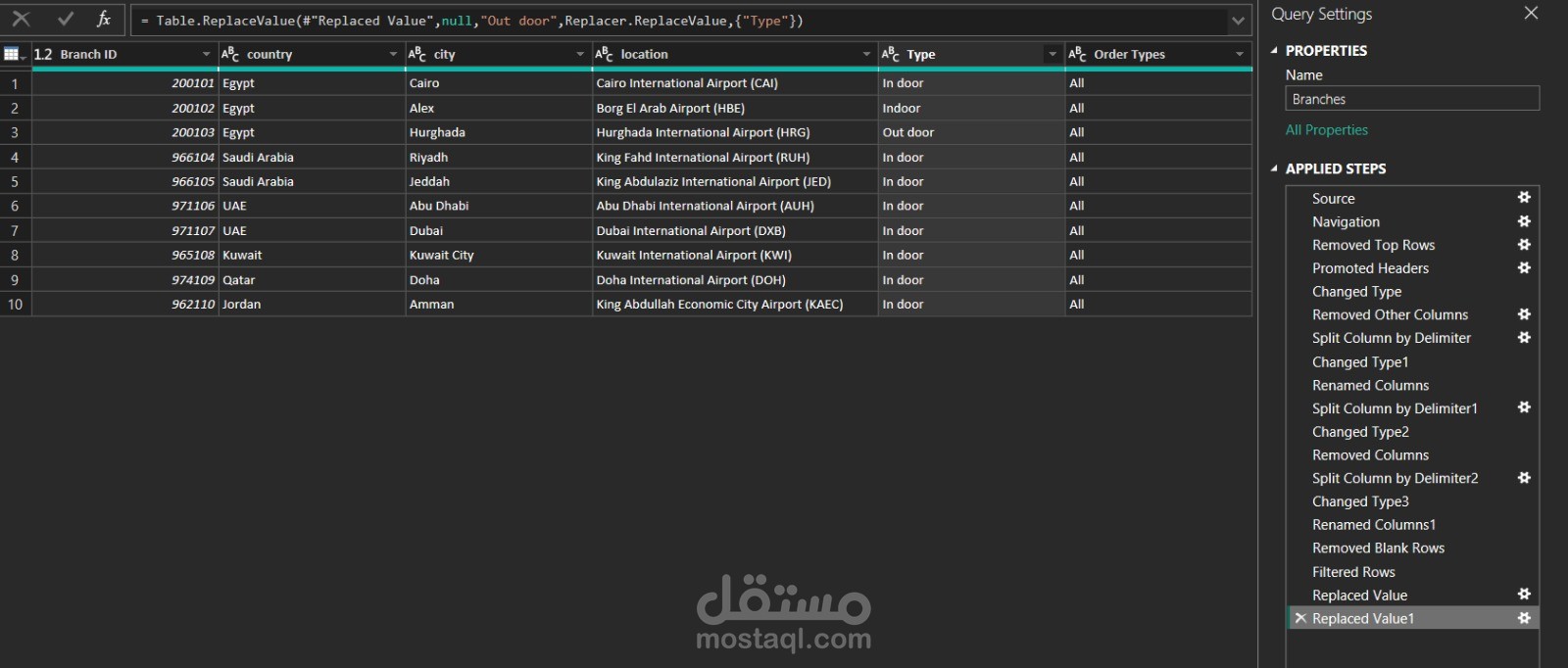The image size is (1568, 668).
Task: Open Branch ID column filter dropdown
Action: (x=206, y=54)
